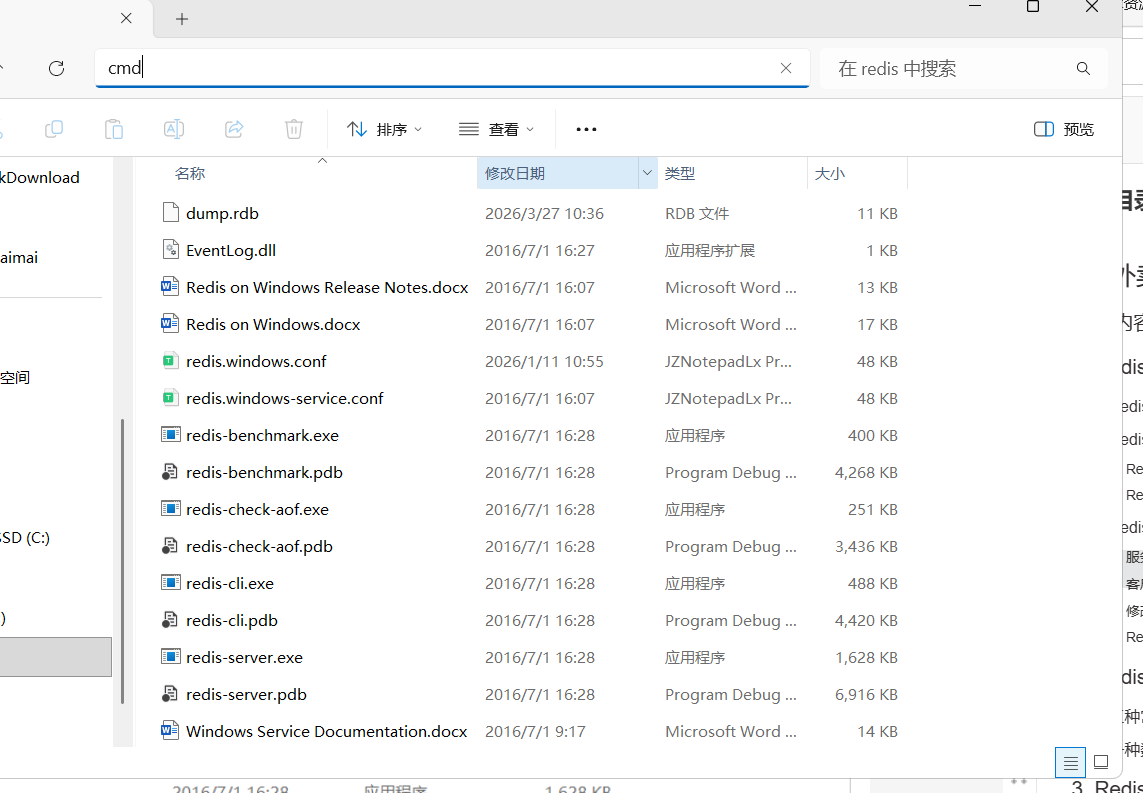
Task: Select the redis-check-aof.pdb file icon
Action: coord(170,545)
